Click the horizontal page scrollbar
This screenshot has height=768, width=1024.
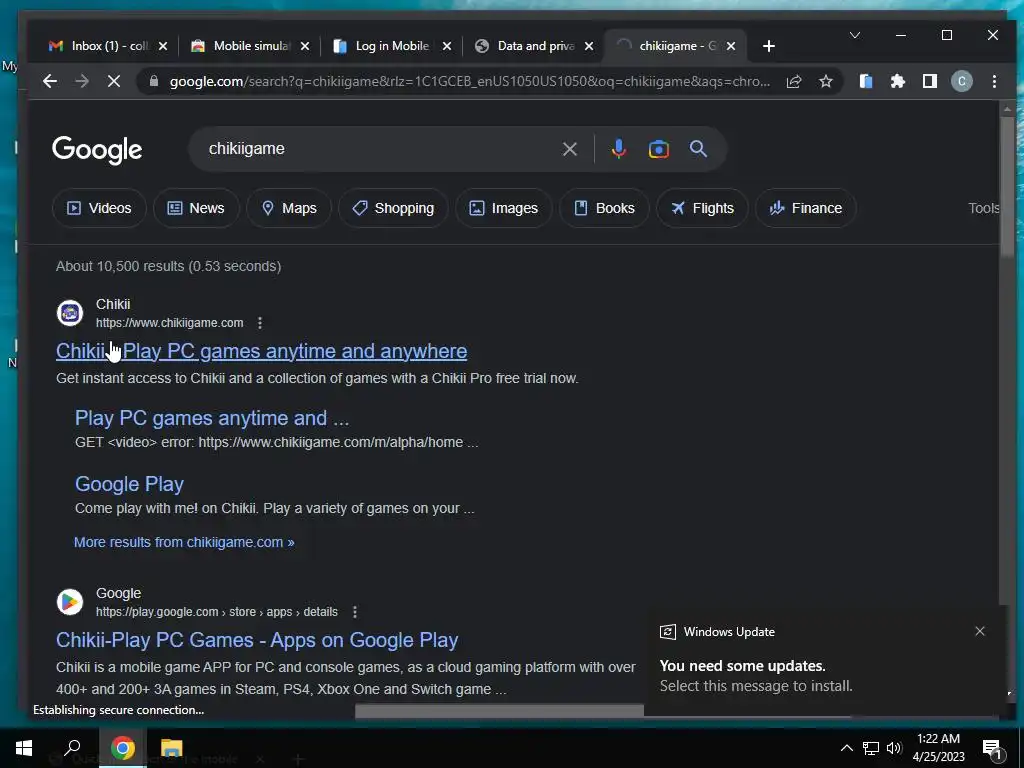click(500, 711)
